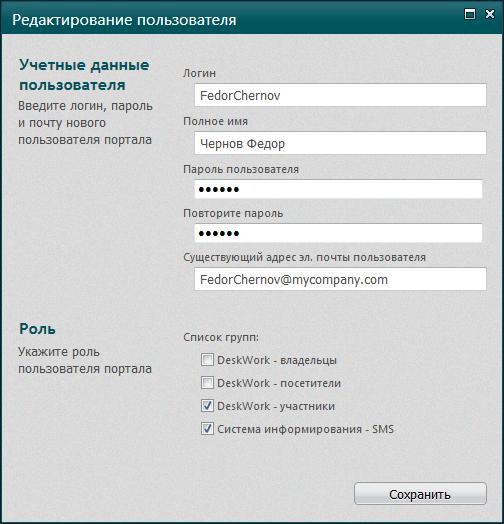This screenshot has width=504, height=524.
Task: Click the Роль heading
Action: click(x=37, y=329)
